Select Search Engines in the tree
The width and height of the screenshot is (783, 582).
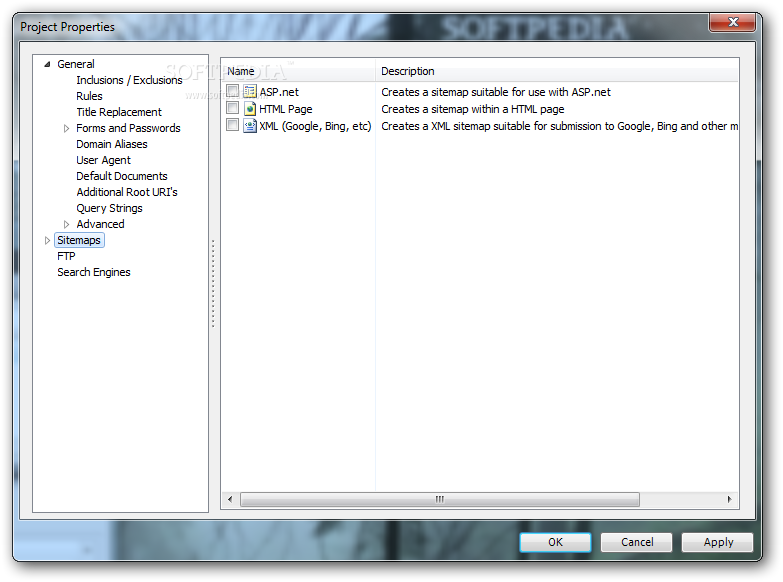pyautogui.click(x=93, y=272)
